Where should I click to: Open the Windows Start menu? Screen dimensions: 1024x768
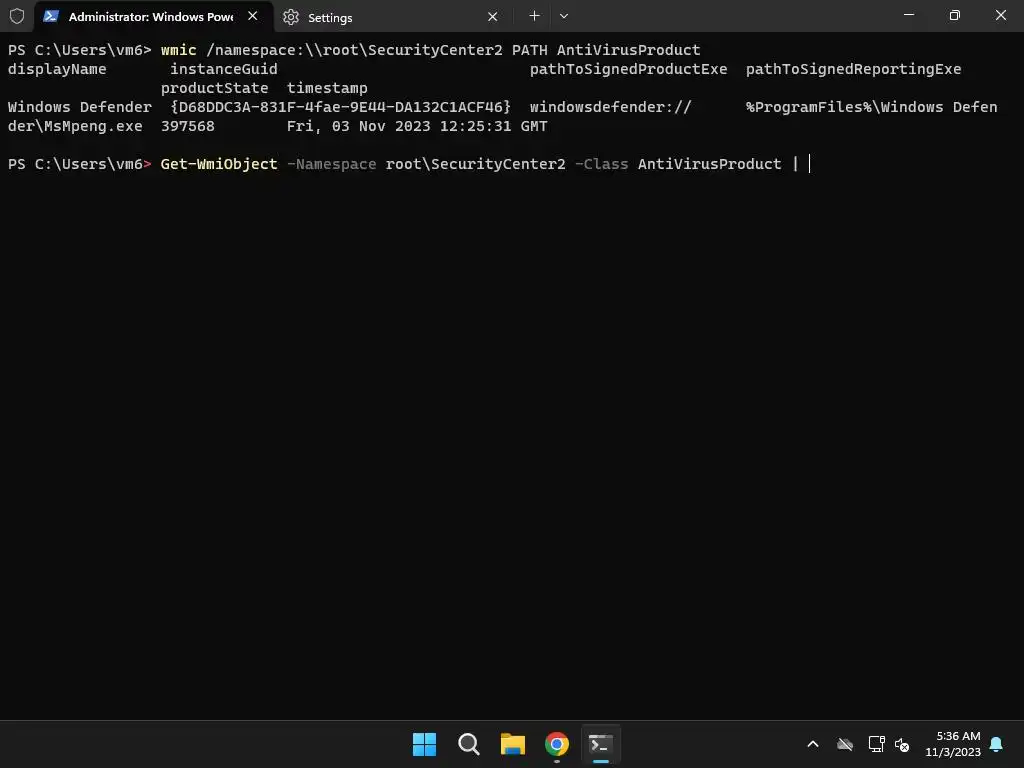coord(424,744)
